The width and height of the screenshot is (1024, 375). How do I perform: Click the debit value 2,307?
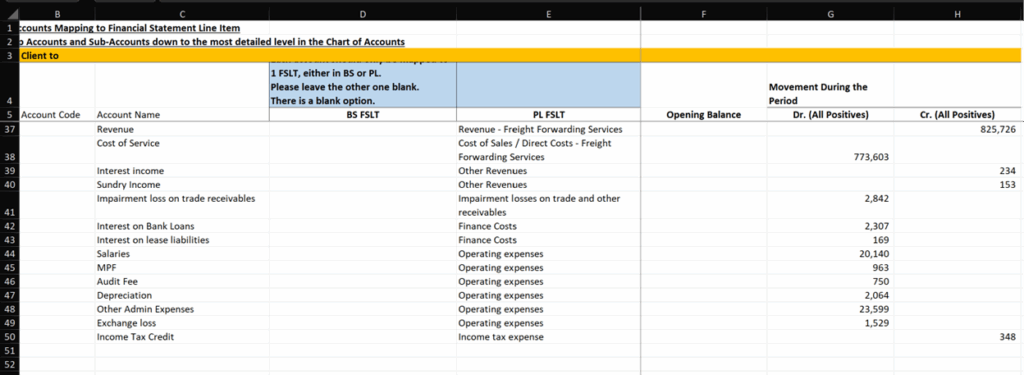click(x=876, y=226)
